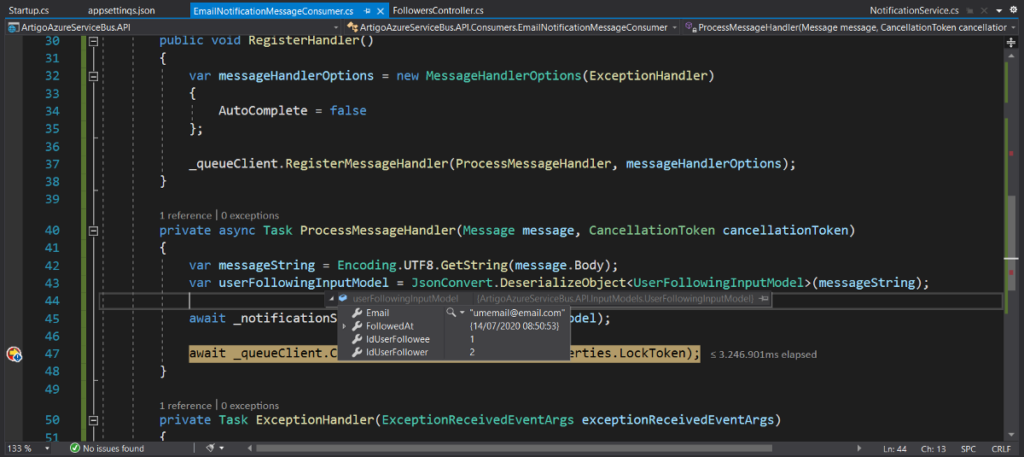1024x457 pixels.
Task: Click the 'Ln: 44' line indicator
Action: [896, 449]
